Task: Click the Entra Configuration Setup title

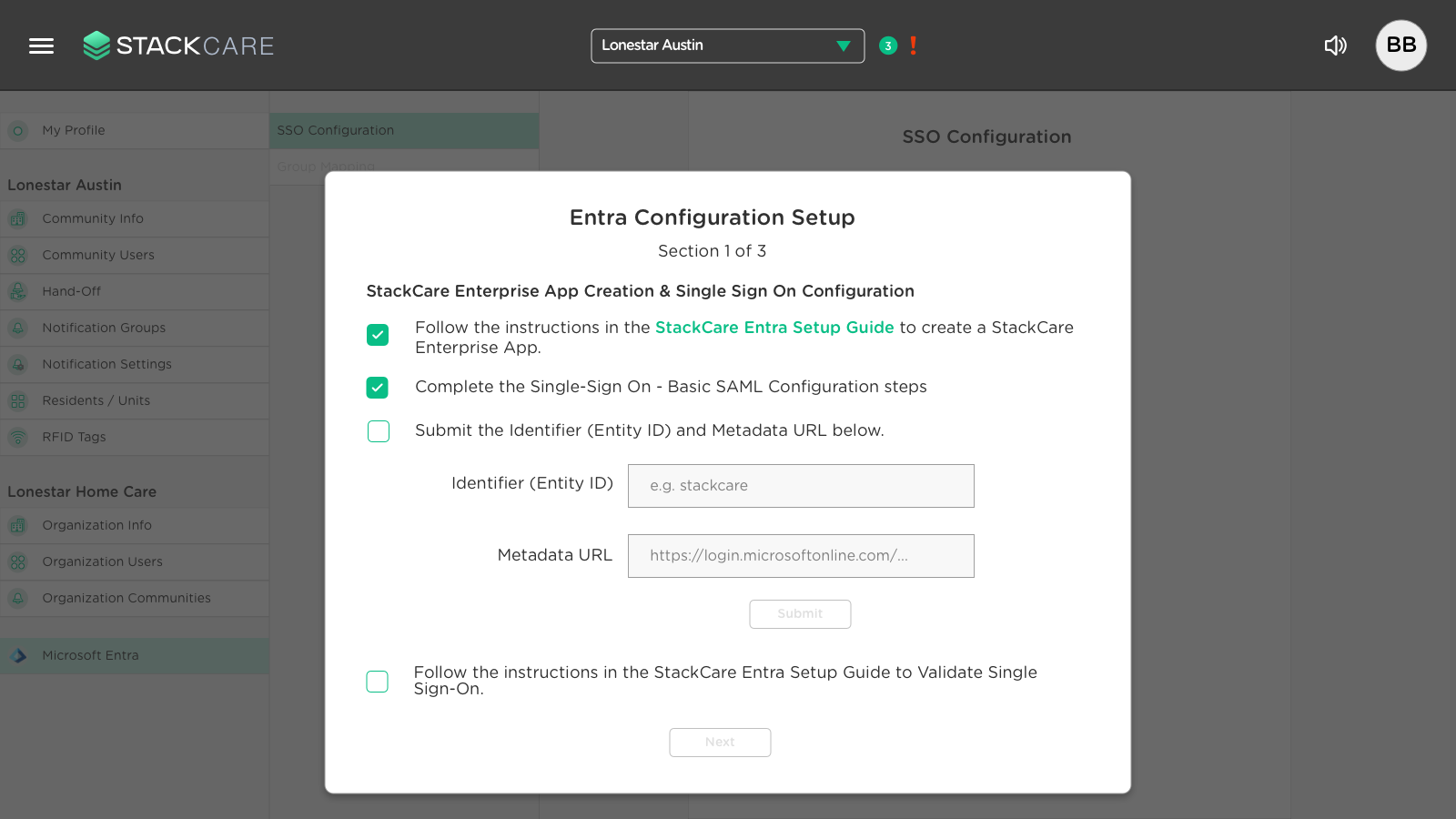Action: (713, 217)
